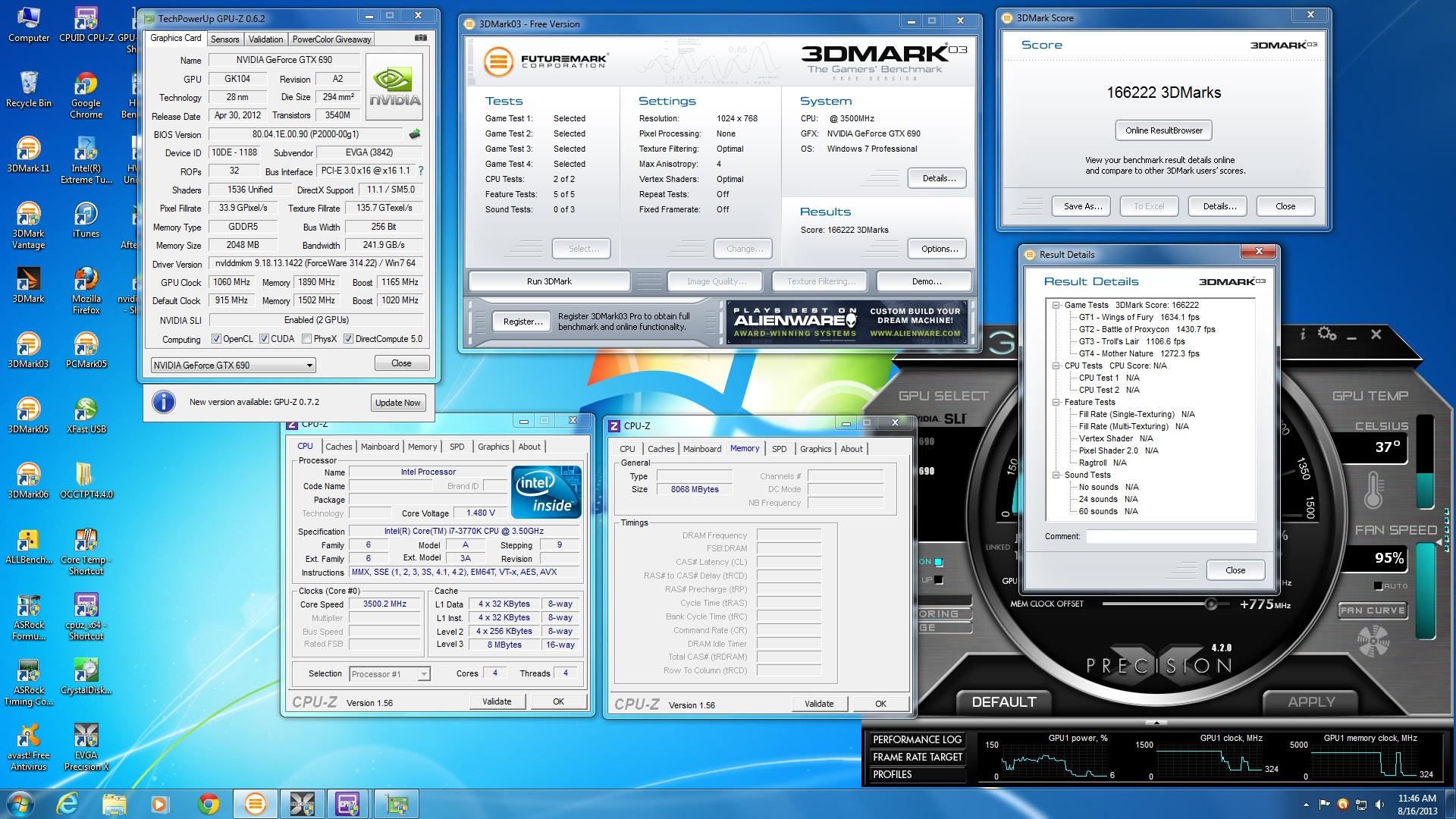The width and height of the screenshot is (1456, 819).
Task: Click the MEM CLOCK OFFSET slider handle
Action: 1210,604
